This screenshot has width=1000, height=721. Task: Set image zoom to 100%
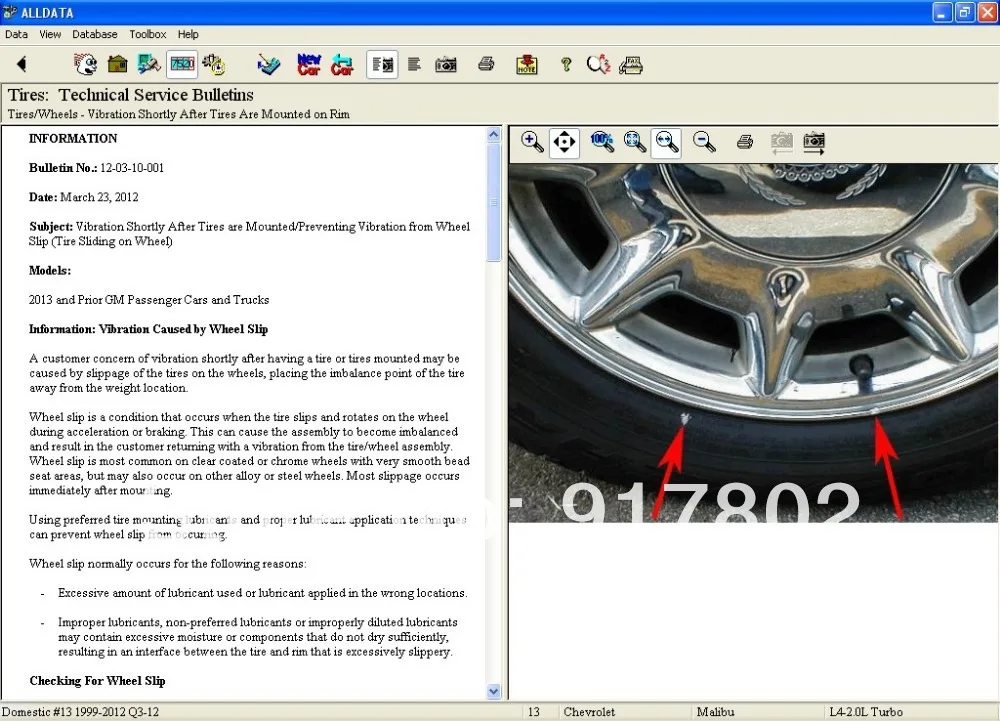pyautogui.click(x=602, y=142)
